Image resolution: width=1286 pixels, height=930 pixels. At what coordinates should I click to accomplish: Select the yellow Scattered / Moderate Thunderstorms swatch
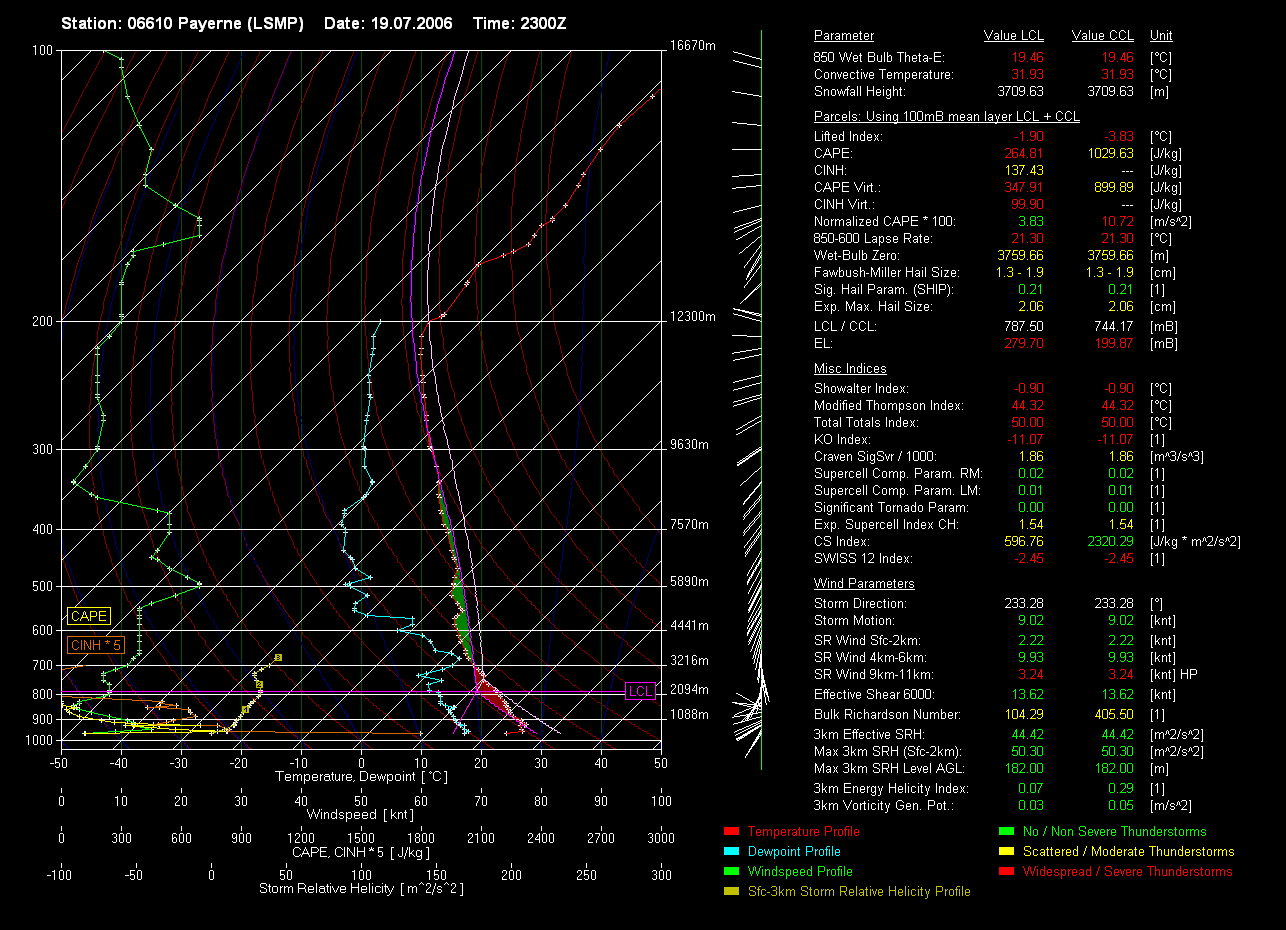click(x=1006, y=851)
